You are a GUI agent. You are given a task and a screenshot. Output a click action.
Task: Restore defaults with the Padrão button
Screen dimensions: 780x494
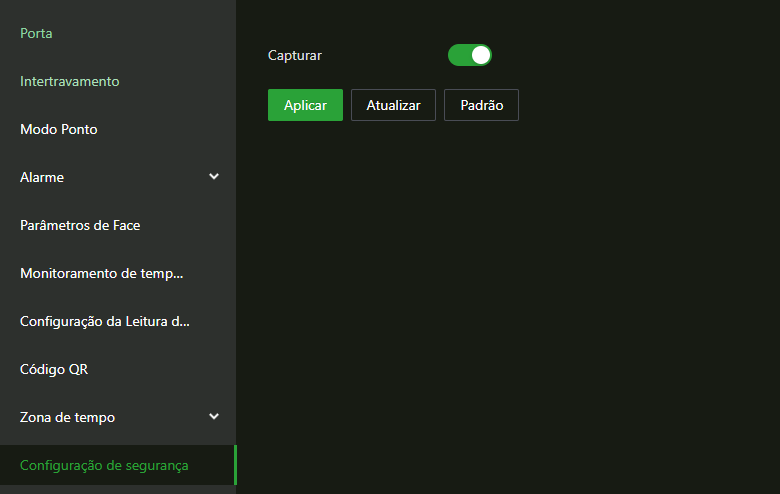click(481, 105)
